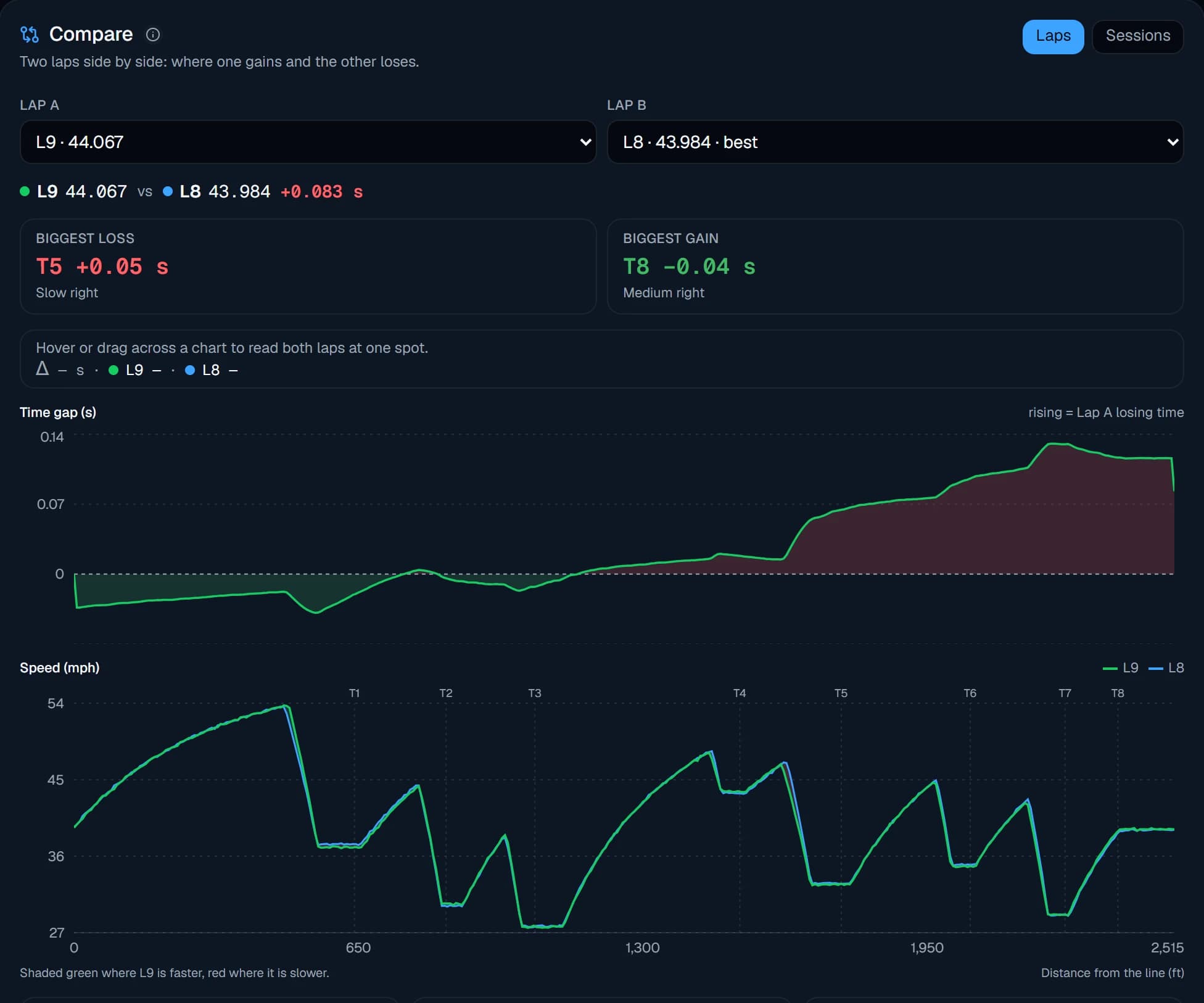Open the Lap B dropdown
Screen dimensions: 1204x1003
tap(895, 142)
